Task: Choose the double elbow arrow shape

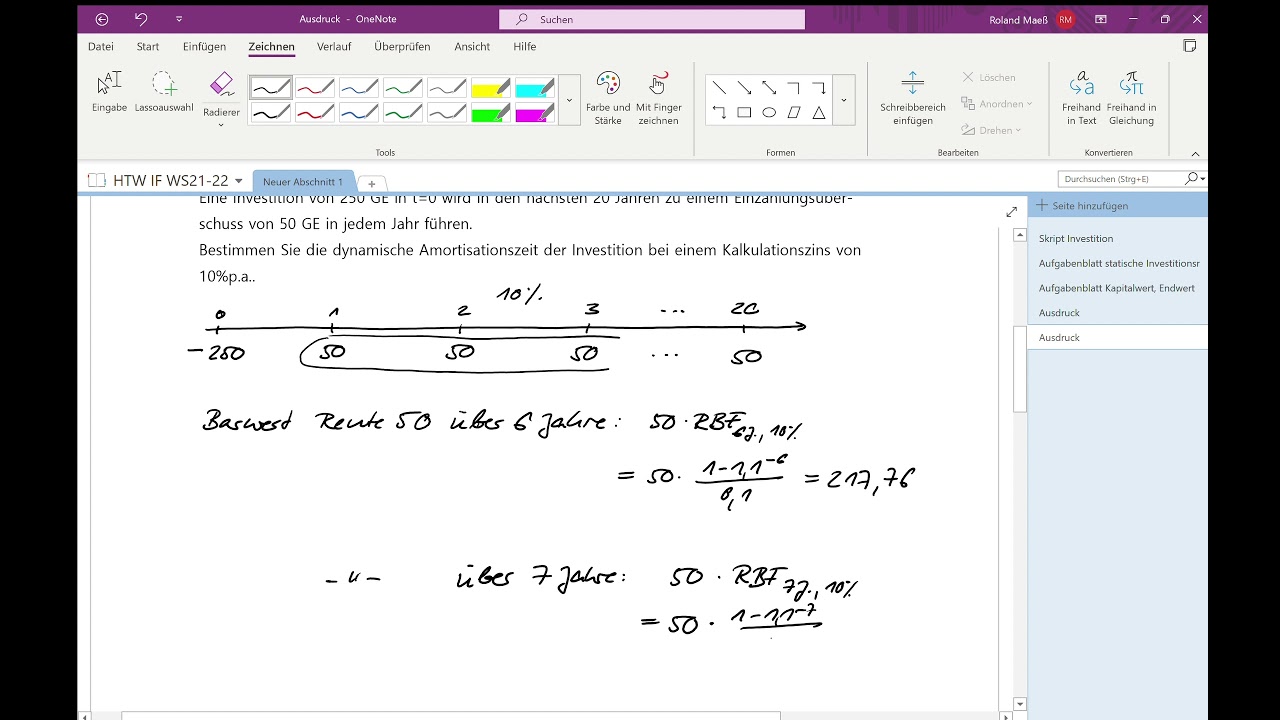Action: point(719,112)
